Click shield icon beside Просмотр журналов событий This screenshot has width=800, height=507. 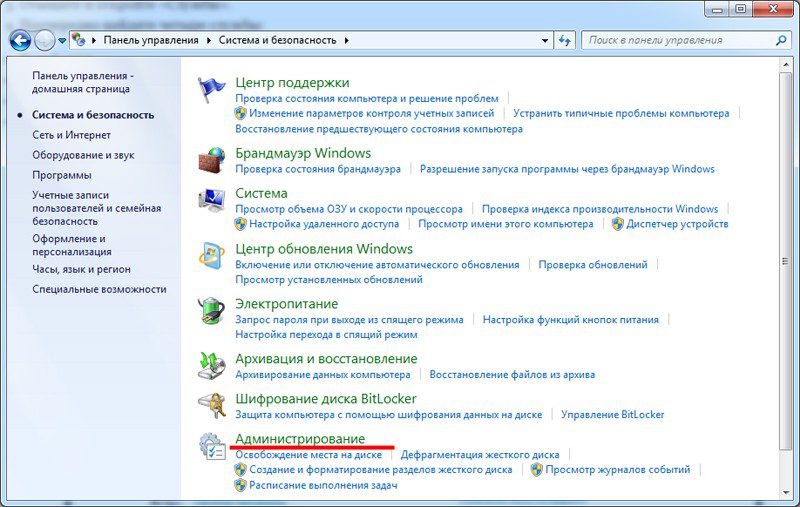click(x=536, y=470)
